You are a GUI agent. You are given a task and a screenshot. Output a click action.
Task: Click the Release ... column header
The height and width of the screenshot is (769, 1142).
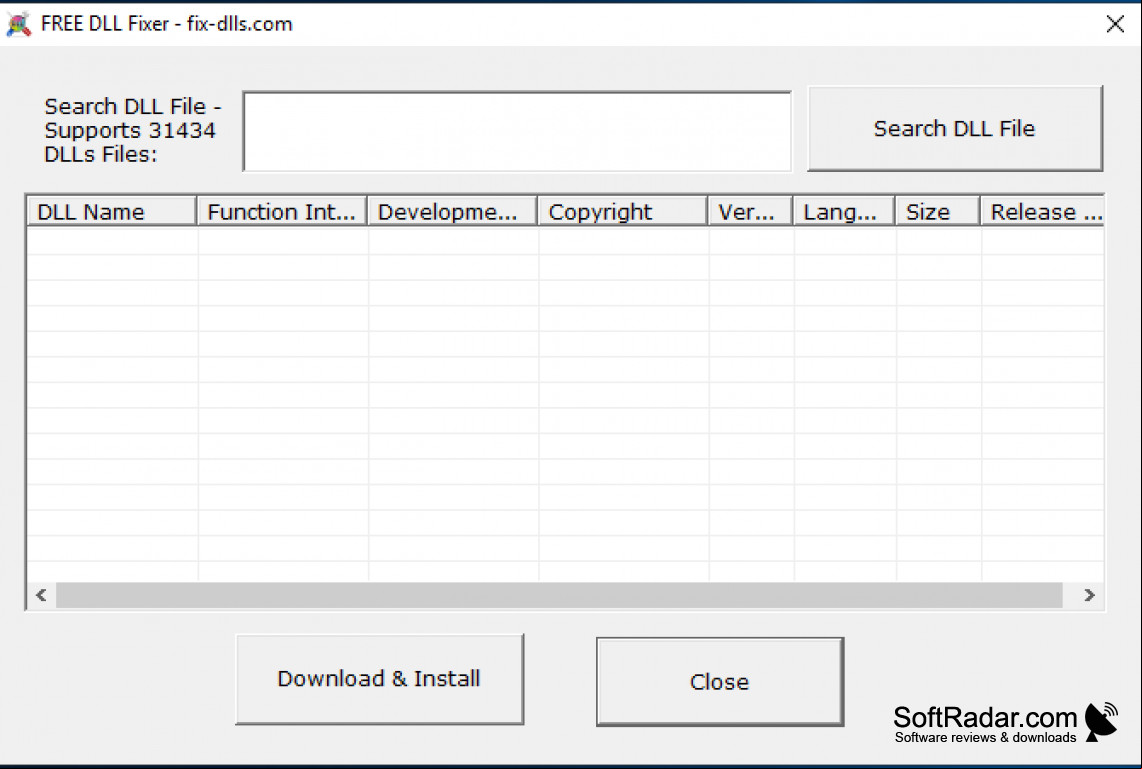(1042, 212)
